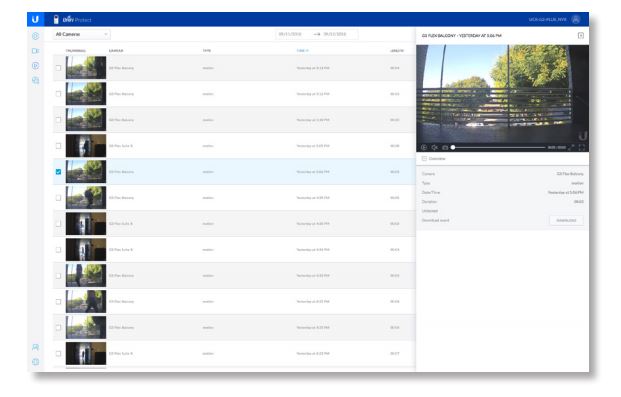The height and width of the screenshot is (397, 621).
Task: Click the UniFi Protect lock logo
Action: click(x=56, y=19)
